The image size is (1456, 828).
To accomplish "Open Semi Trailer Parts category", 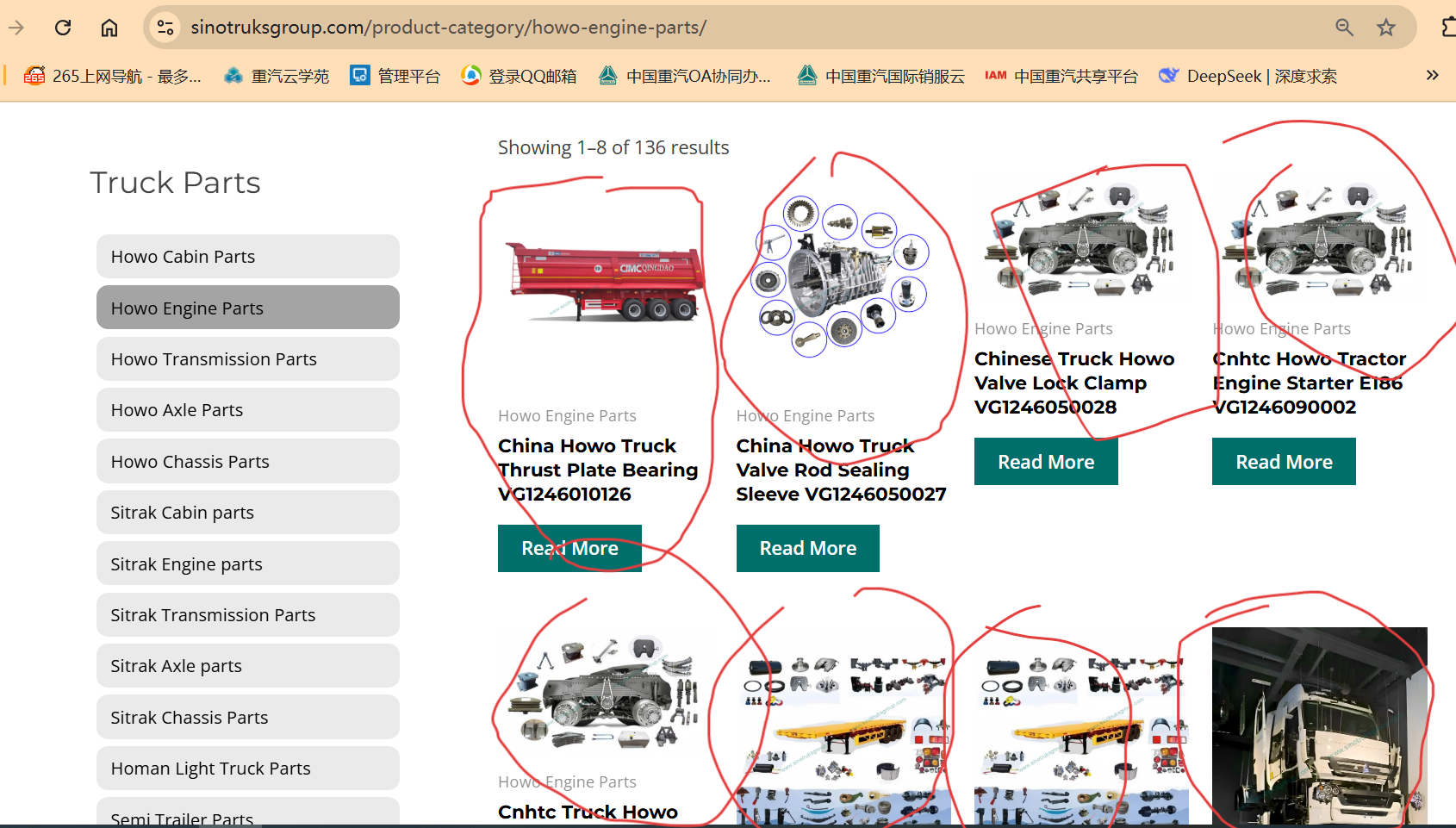I will point(248,813).
